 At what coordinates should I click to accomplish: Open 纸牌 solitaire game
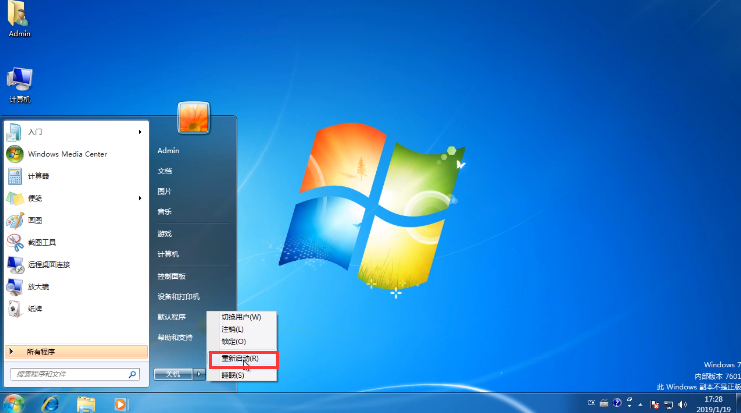(x=76, y=309)
